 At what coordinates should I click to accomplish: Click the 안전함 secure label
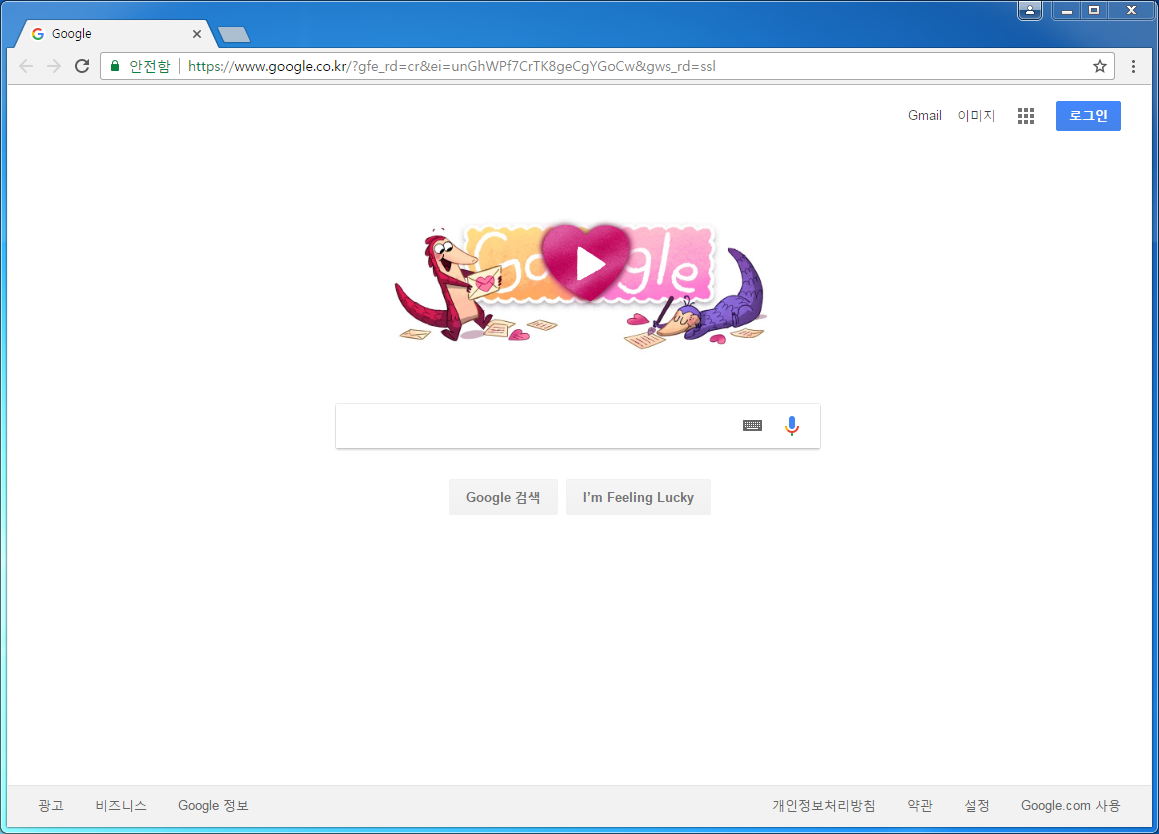pyautogui.click(x=149, y=66)
